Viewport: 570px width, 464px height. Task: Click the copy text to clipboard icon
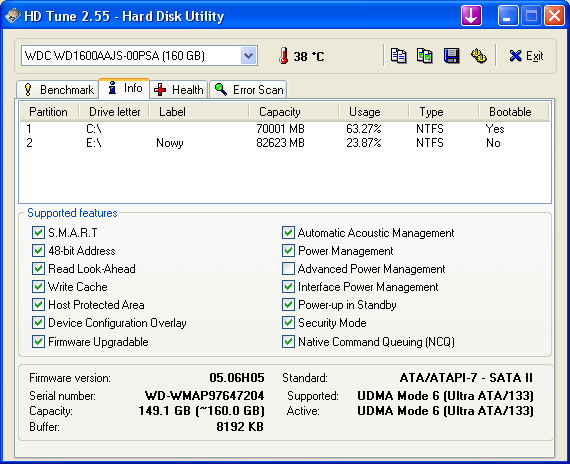click(398, 56)
